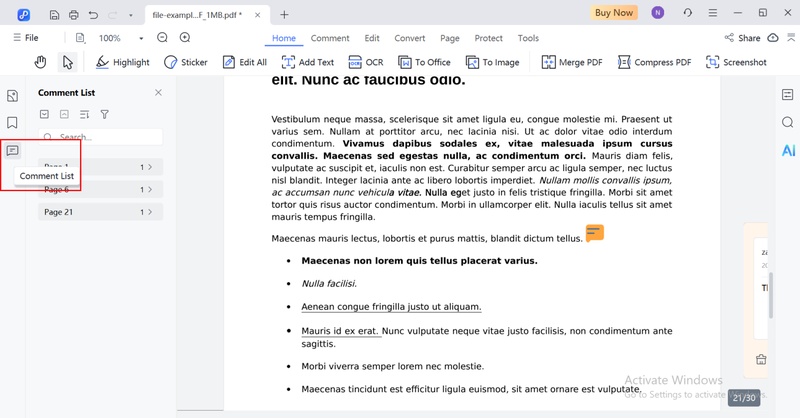Expand all comments icon in Comment List
This screenshot has height=418, width=800.
(44, 114)
